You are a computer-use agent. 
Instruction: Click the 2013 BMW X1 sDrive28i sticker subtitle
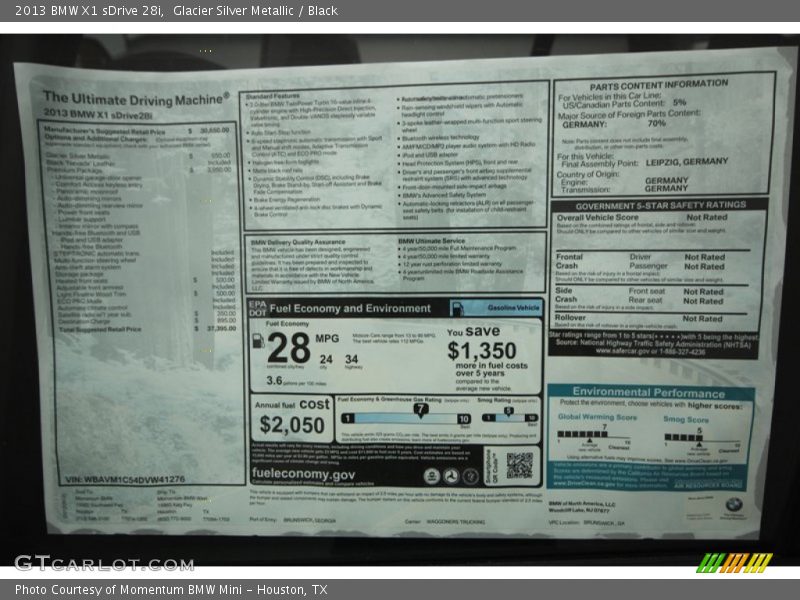[x=98, y=114]
